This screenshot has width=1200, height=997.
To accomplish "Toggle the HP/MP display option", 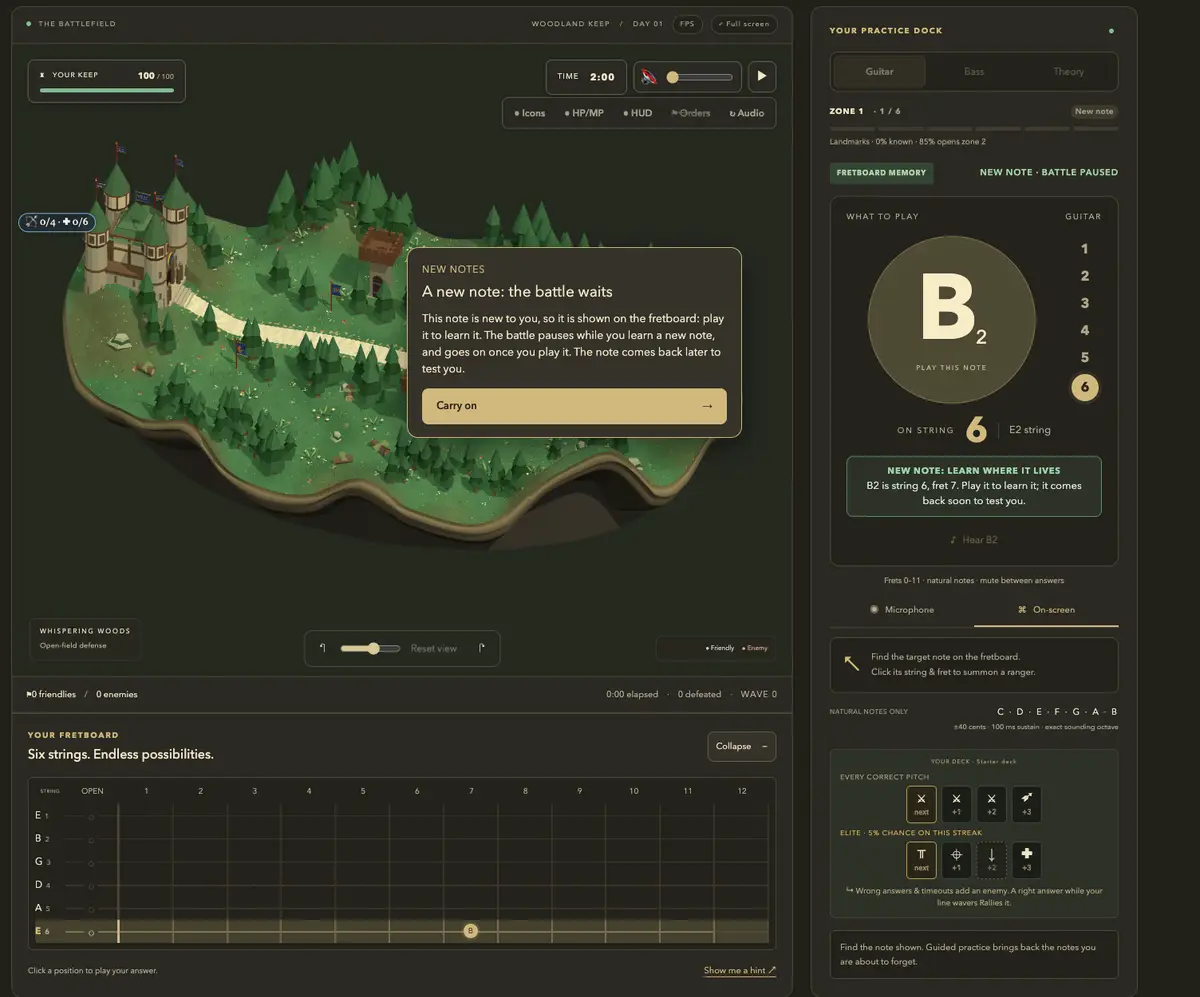I will click(x=584, y=113).
